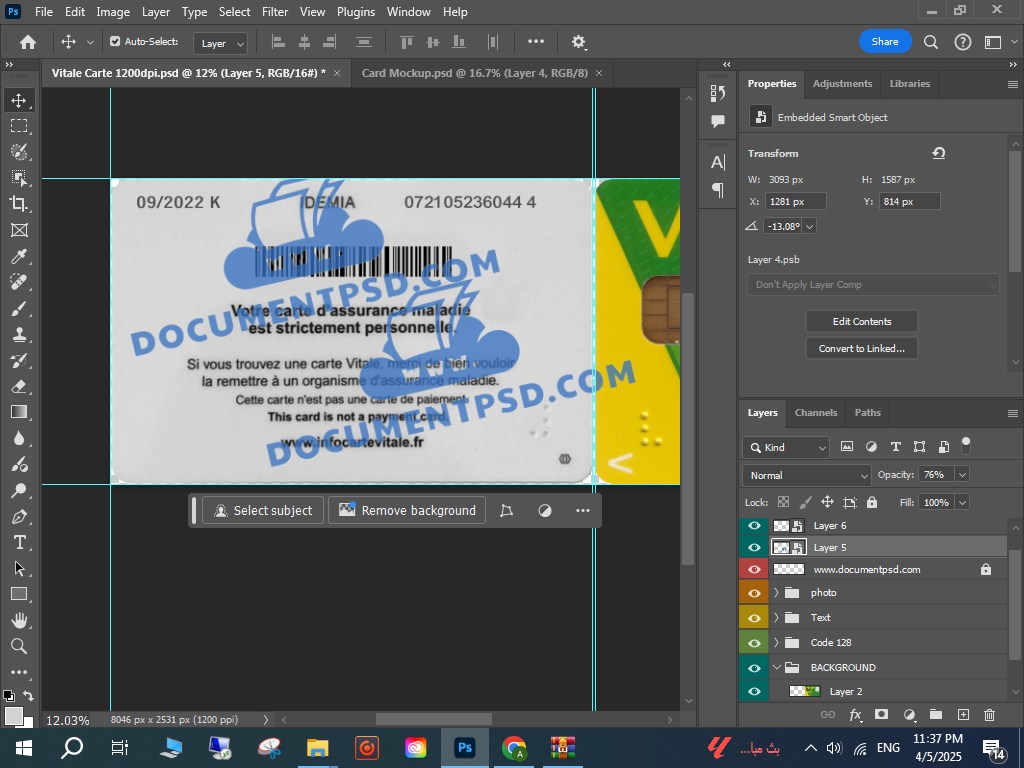Open the Auto-Select Layer dropdown
Viewport: 1024px width, 768px height.
221,43
